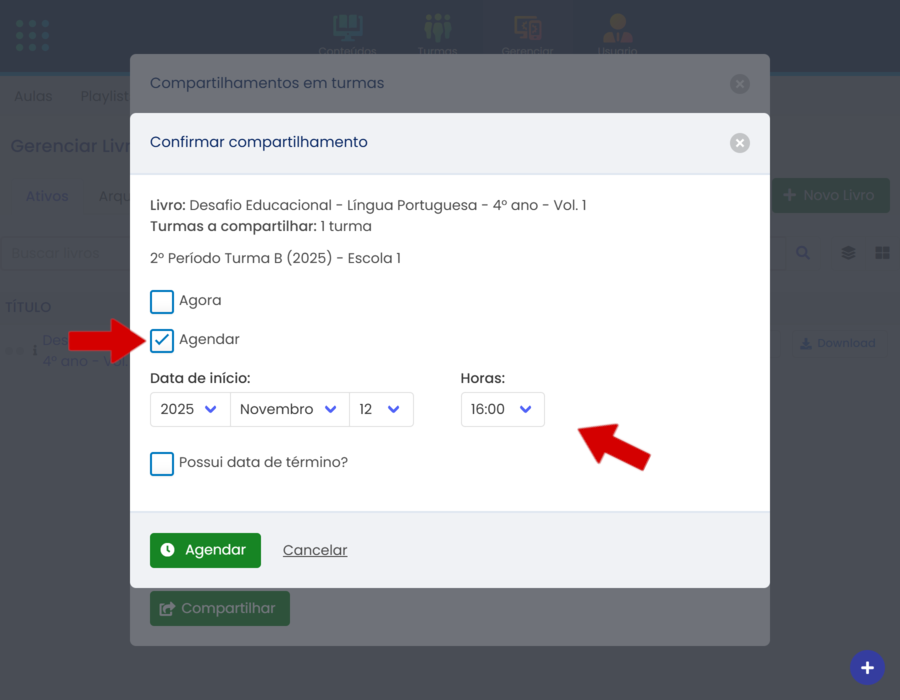
Task: Click the search magnifier icon
Action: click(803, 253)
